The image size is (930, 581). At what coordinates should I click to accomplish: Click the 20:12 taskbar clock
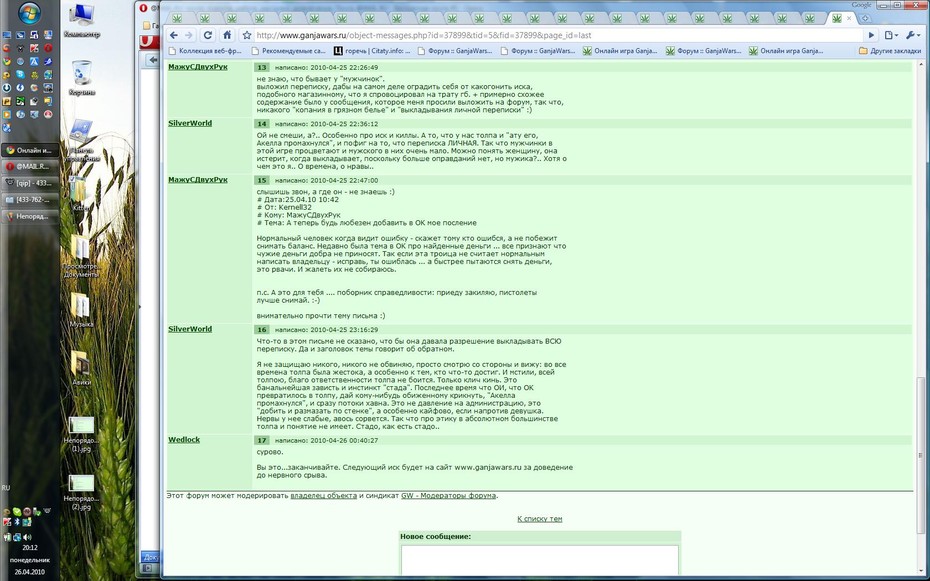[30, 548]
